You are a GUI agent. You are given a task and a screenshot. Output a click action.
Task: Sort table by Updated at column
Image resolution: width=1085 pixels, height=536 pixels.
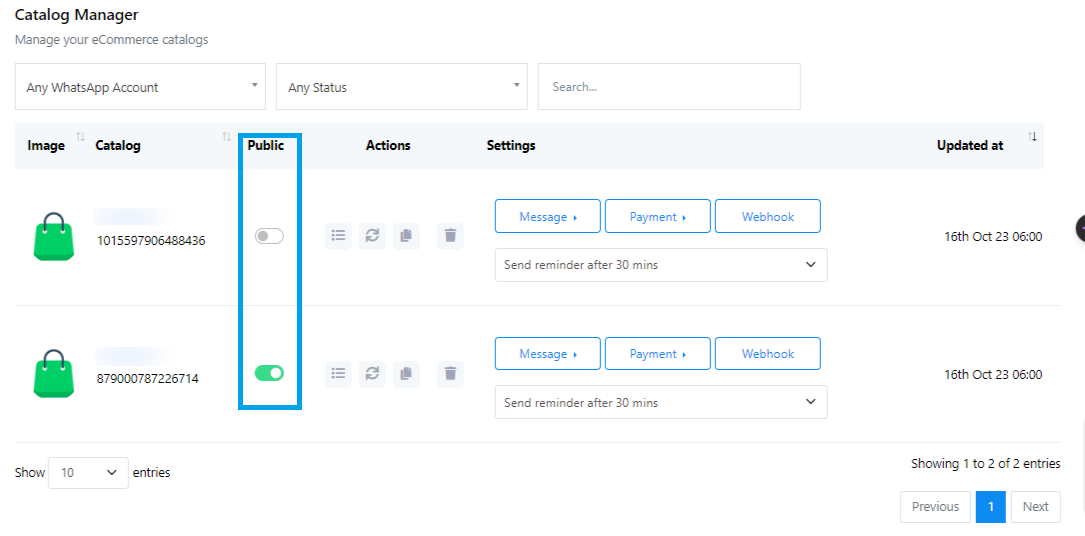tap(969, 146)
